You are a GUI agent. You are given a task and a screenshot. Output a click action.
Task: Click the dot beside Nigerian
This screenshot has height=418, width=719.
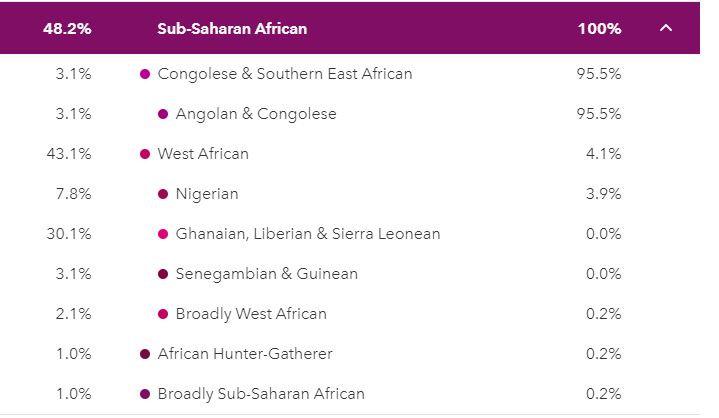tap(163, 194)
